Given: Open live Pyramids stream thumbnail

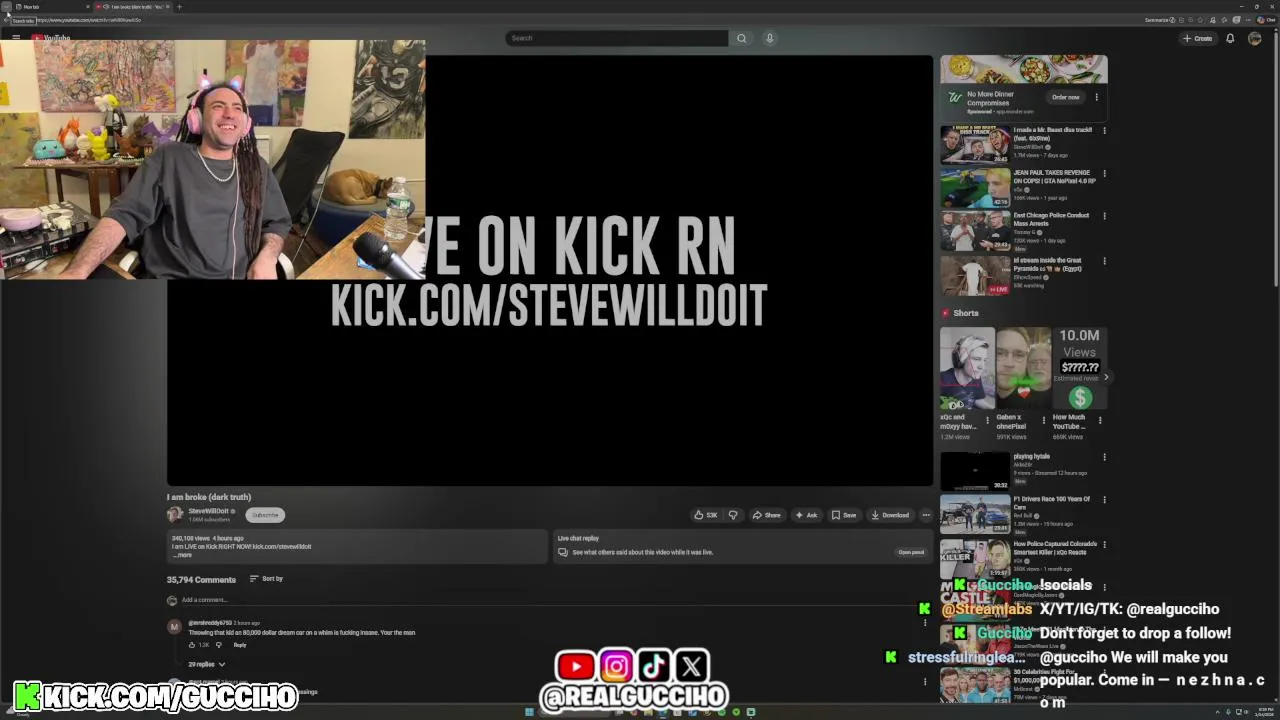Looking at the screenshot, I should pos(975,275).
